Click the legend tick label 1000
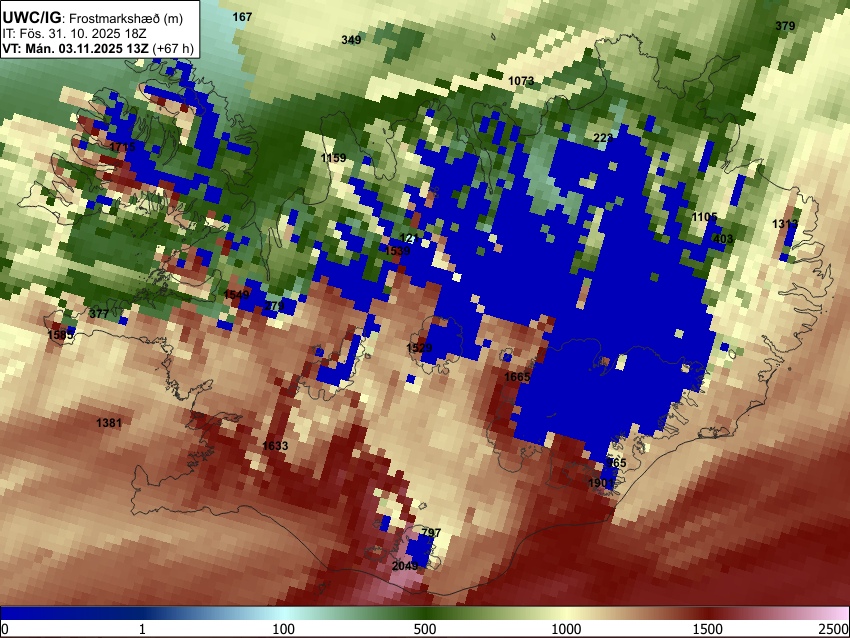The image size is (850, 638). point(566,629)
